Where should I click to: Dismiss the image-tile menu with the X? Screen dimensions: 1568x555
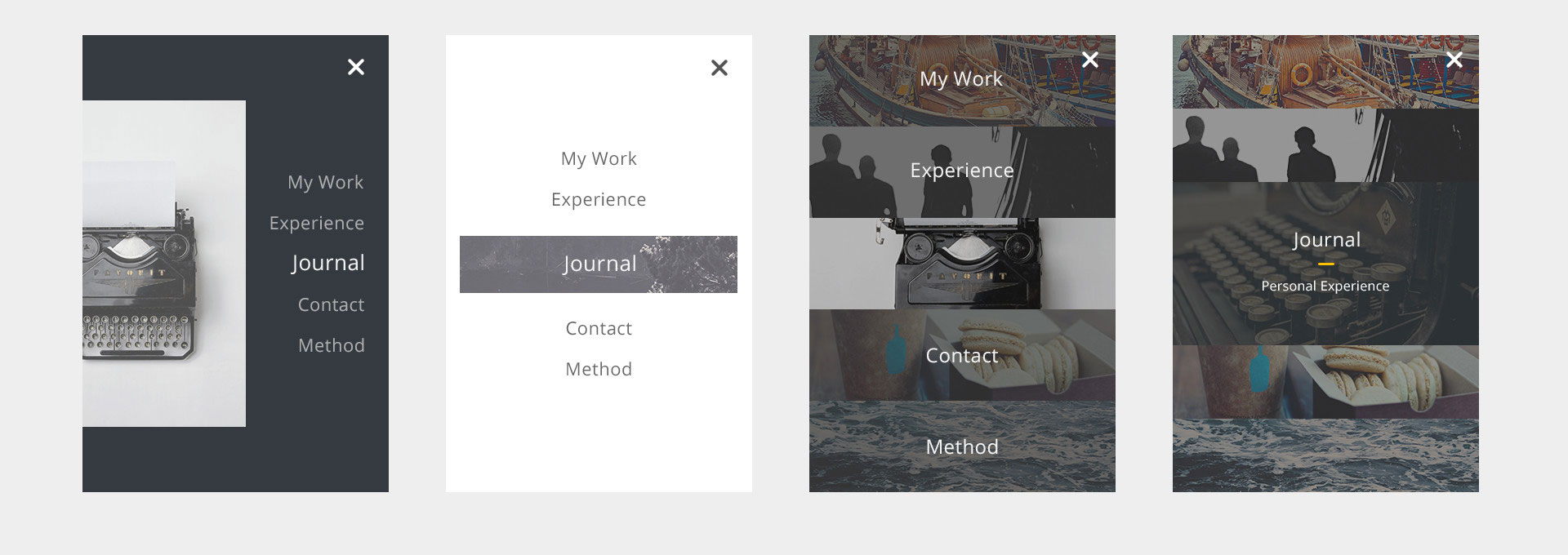click(1089, 60)
